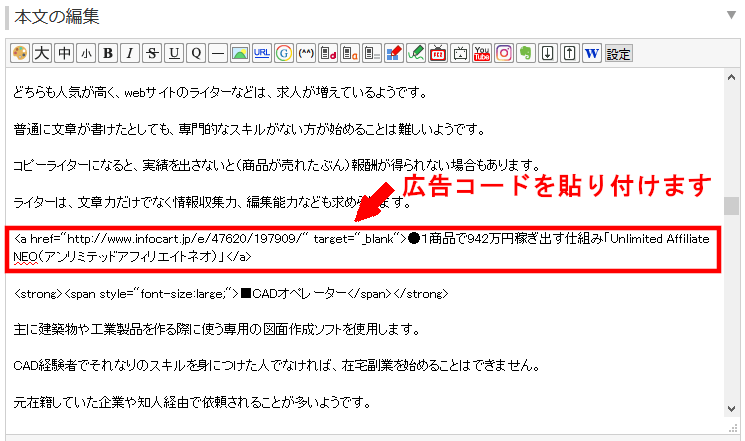
Task: Click the line starting 主に建築物や工業製品
Action: click(x=217, y=329)
